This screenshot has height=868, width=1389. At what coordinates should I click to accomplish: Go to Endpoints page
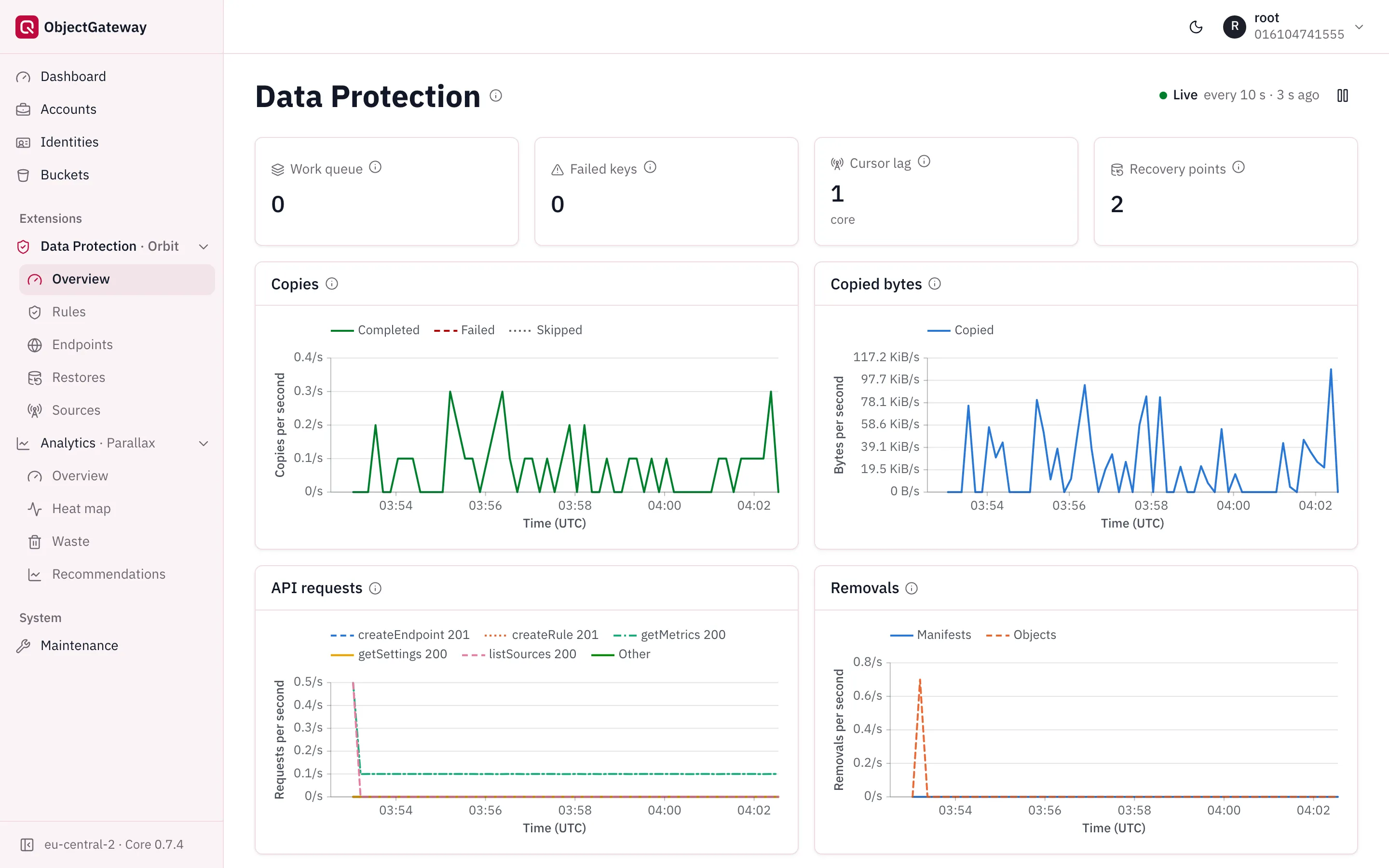117,344
